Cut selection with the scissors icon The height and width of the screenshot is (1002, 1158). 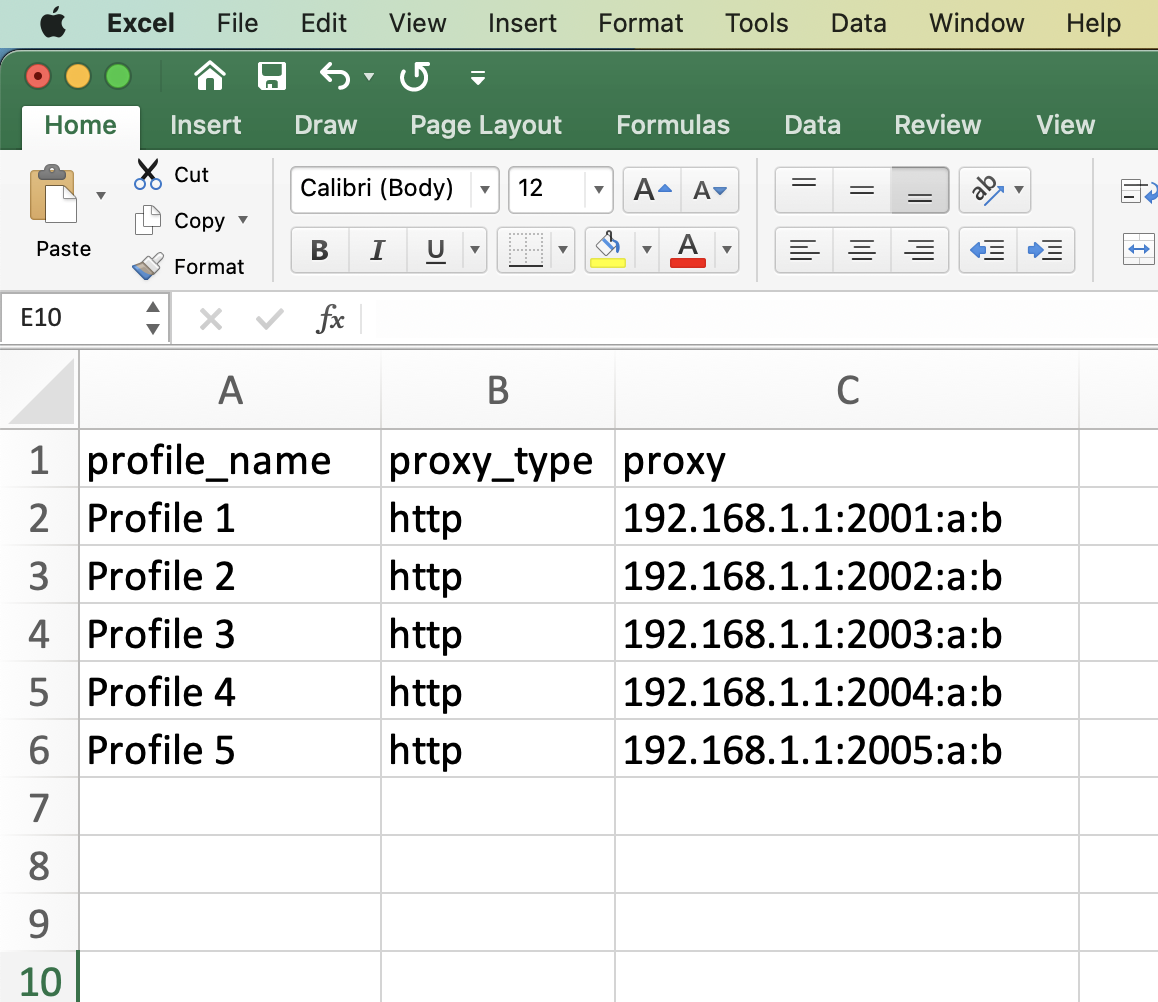tap(148, 174)
